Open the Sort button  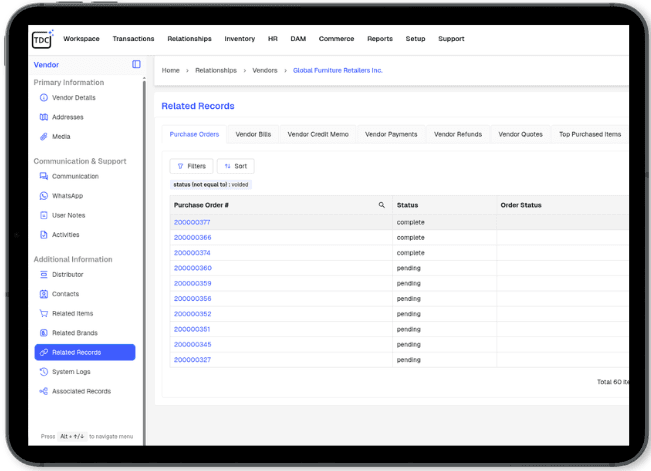click(x=235, y=166)
